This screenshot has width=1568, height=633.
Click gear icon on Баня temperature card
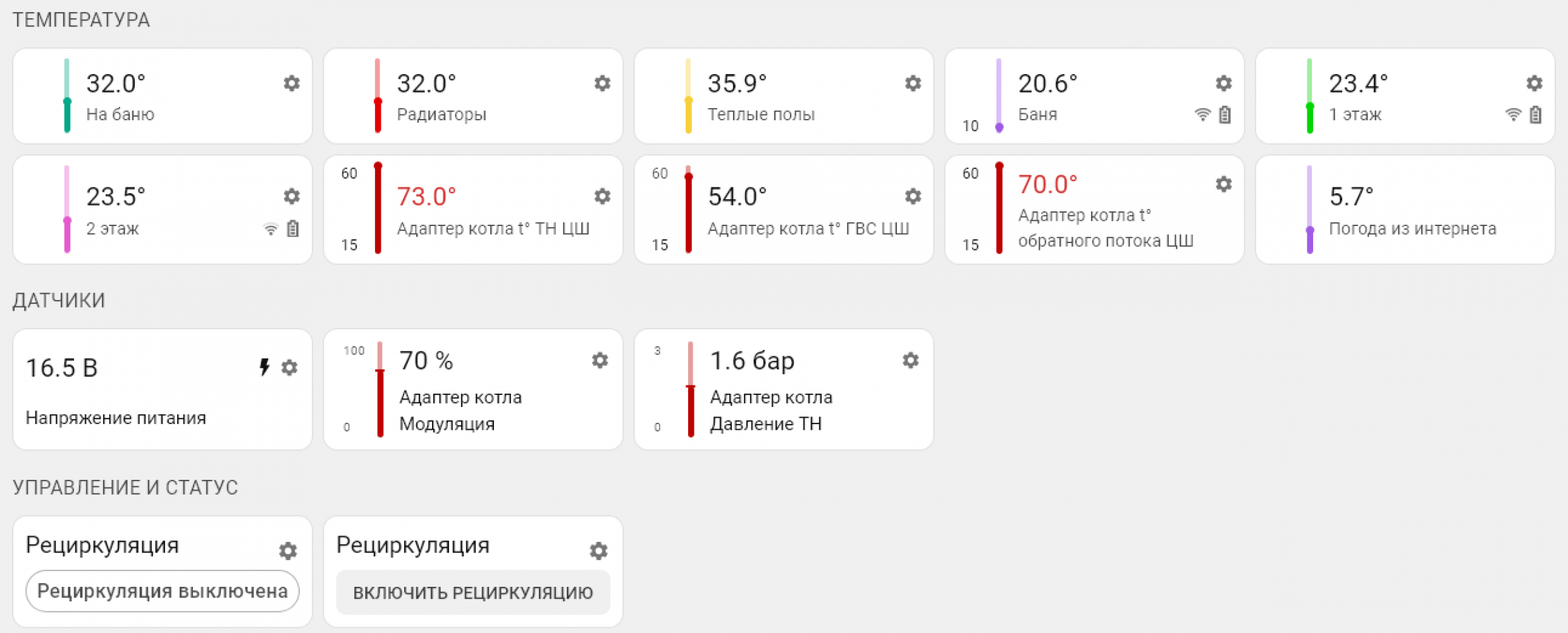point(1223,84)
